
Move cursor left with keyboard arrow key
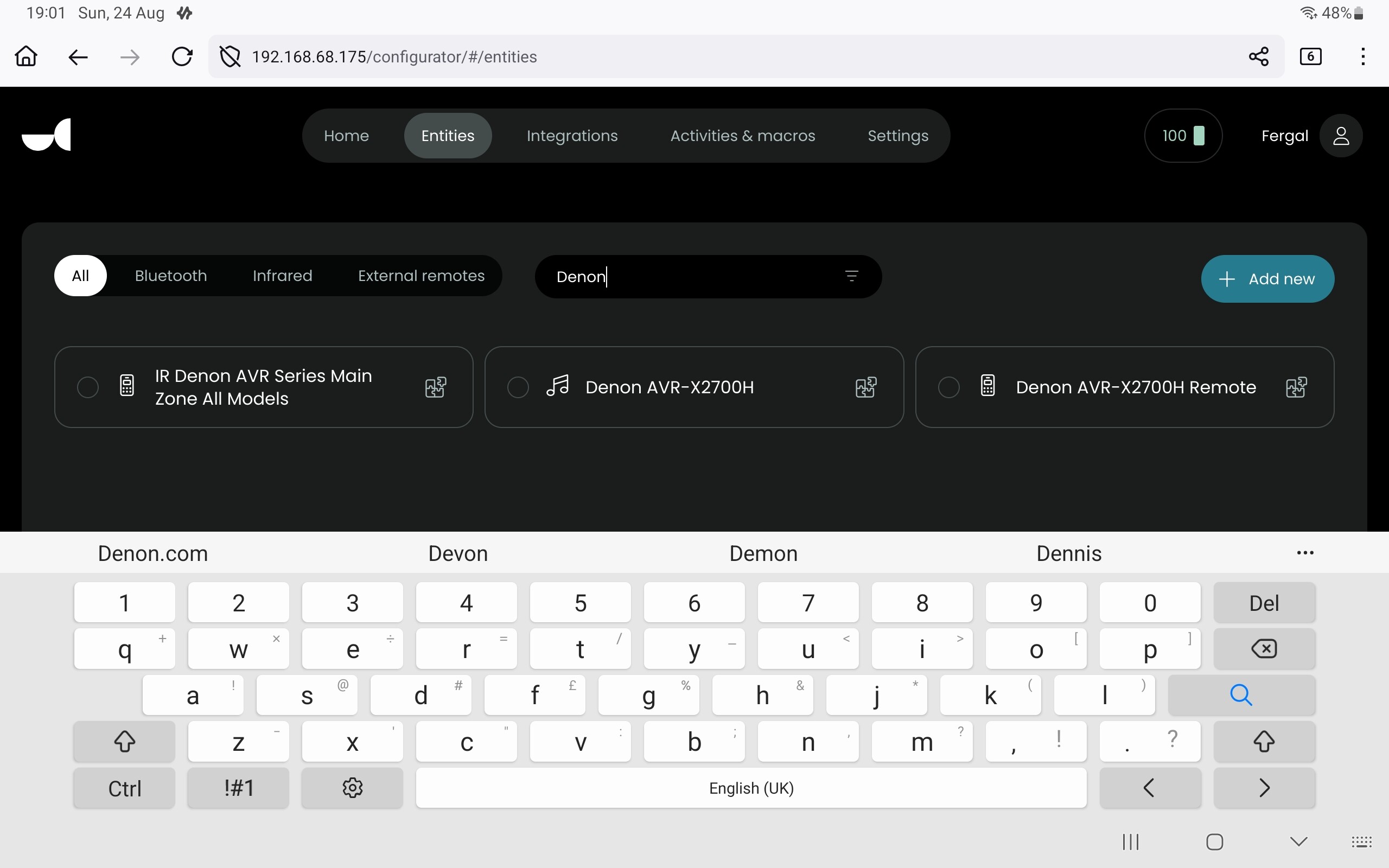(1150, 788)
